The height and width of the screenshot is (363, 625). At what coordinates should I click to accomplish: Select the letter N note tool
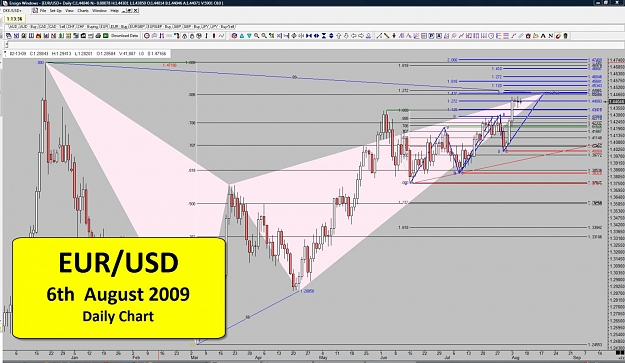click(550, 36)
